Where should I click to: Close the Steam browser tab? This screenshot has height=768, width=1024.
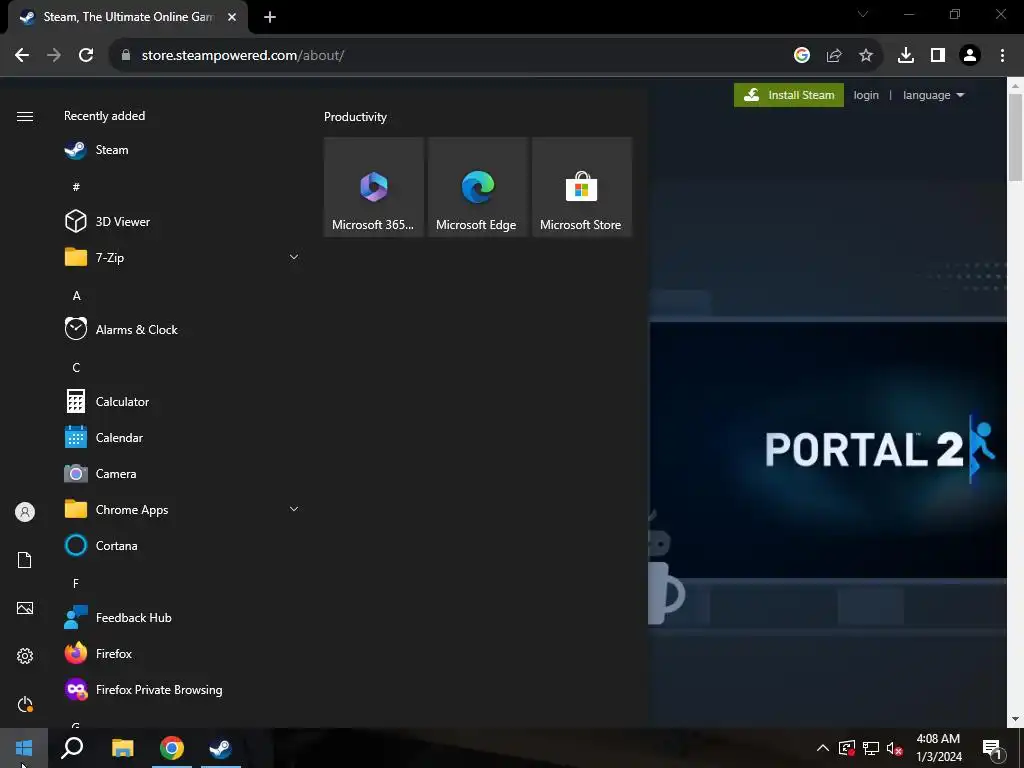pos(232,18)
